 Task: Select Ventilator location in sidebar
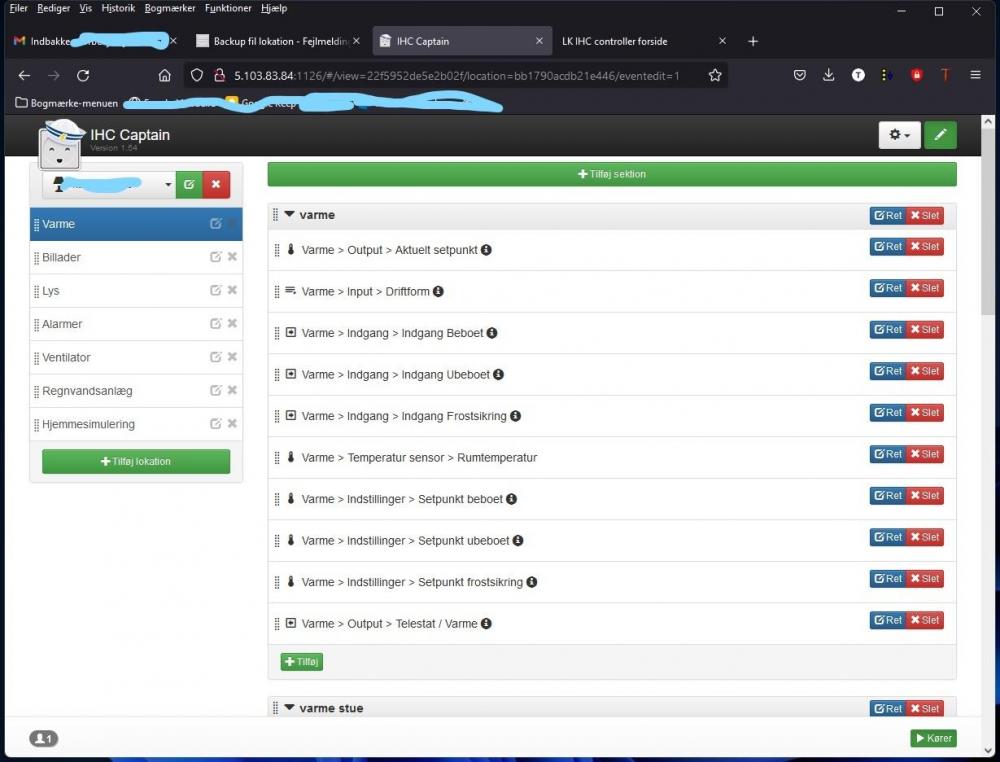point(67,358)
